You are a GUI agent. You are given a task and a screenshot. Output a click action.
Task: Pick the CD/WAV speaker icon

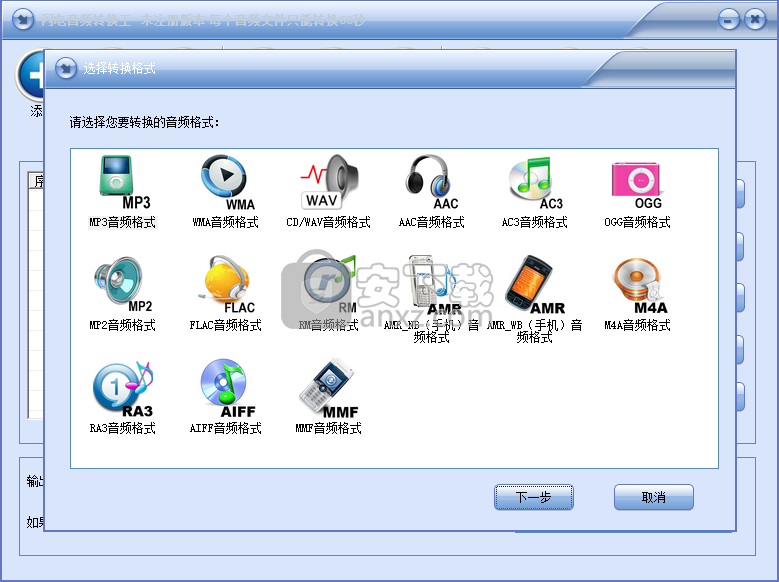328,182
